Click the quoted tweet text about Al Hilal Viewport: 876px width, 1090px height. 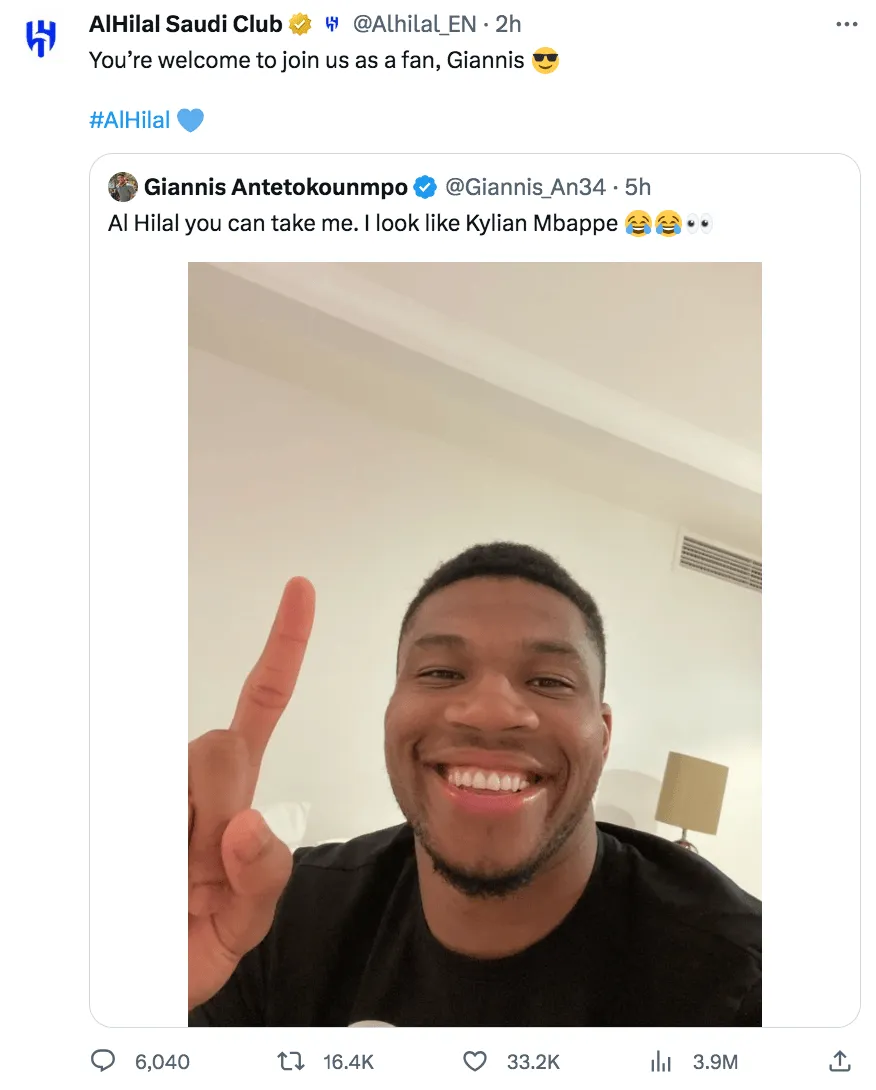(x=410, y=223)
